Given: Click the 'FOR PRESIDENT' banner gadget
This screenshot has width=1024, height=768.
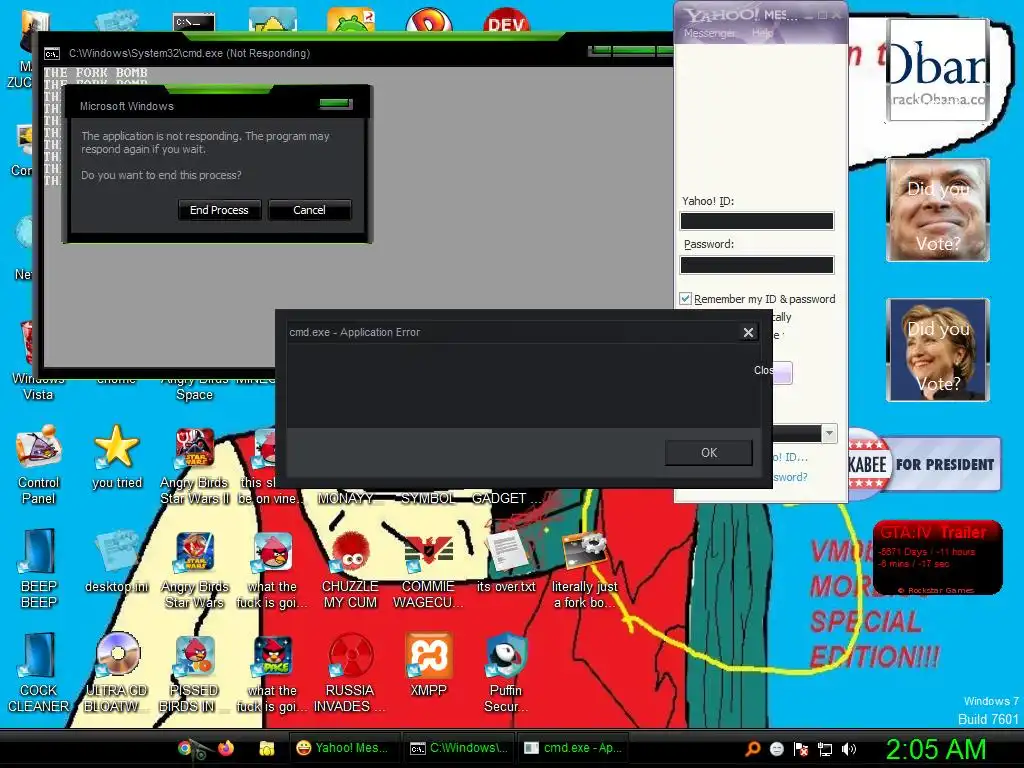Looking at the screenshot, I should pyautogui.click(x=925, y=464).
